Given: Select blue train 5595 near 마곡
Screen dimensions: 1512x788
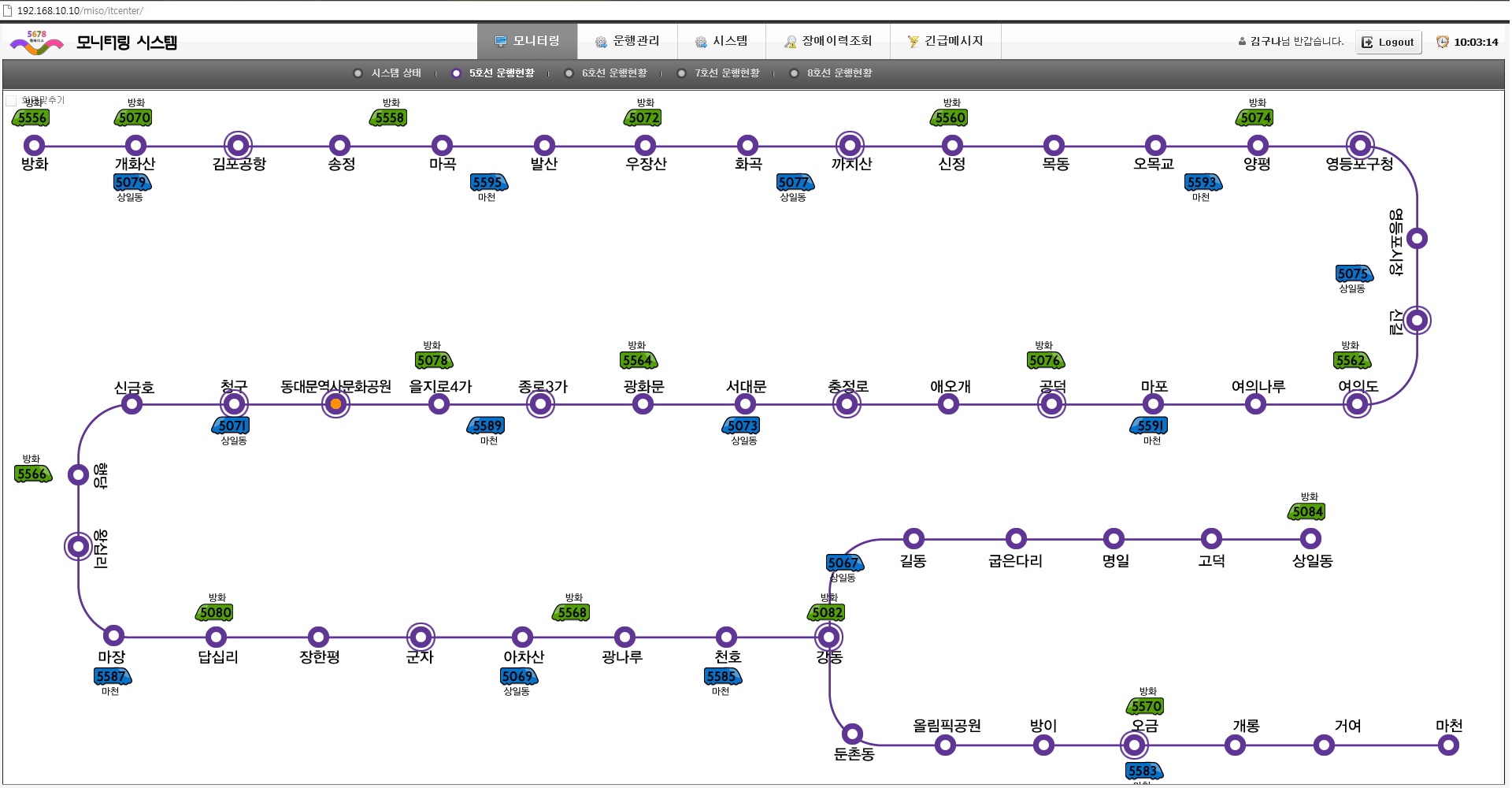Looking at the screenshot, I should (488, 183).
